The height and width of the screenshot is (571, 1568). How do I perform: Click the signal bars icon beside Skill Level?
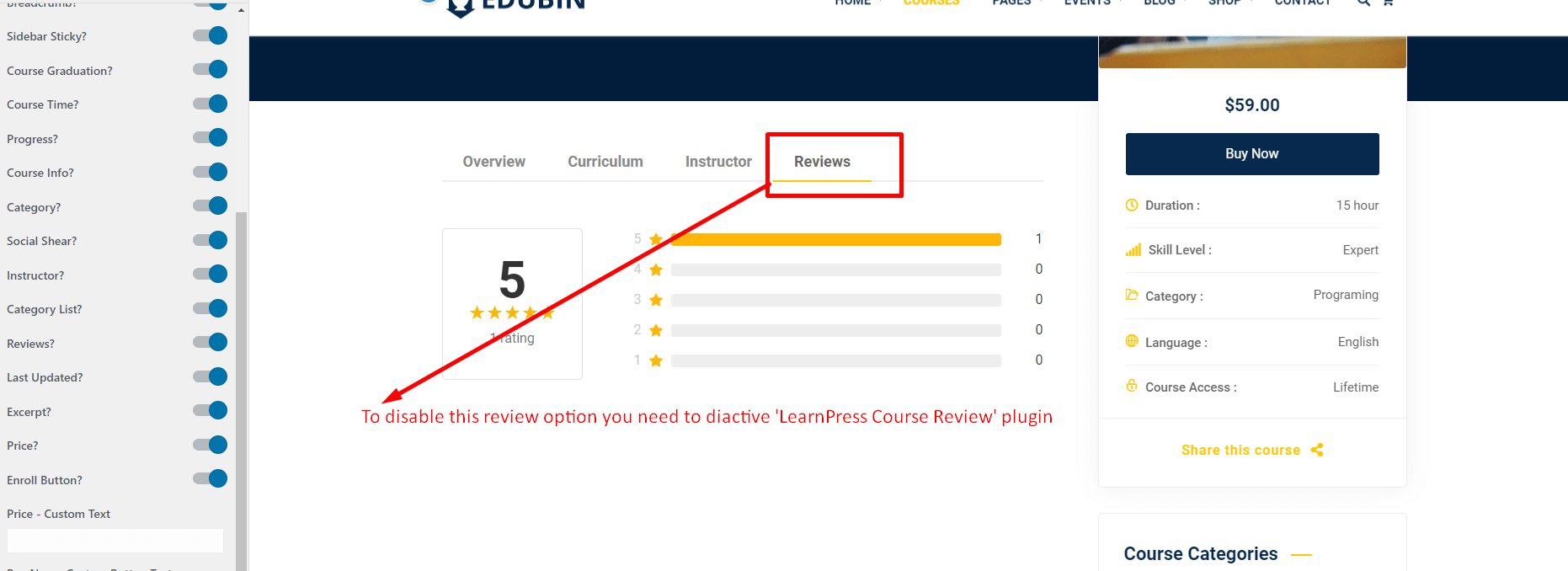[1133, 250]
